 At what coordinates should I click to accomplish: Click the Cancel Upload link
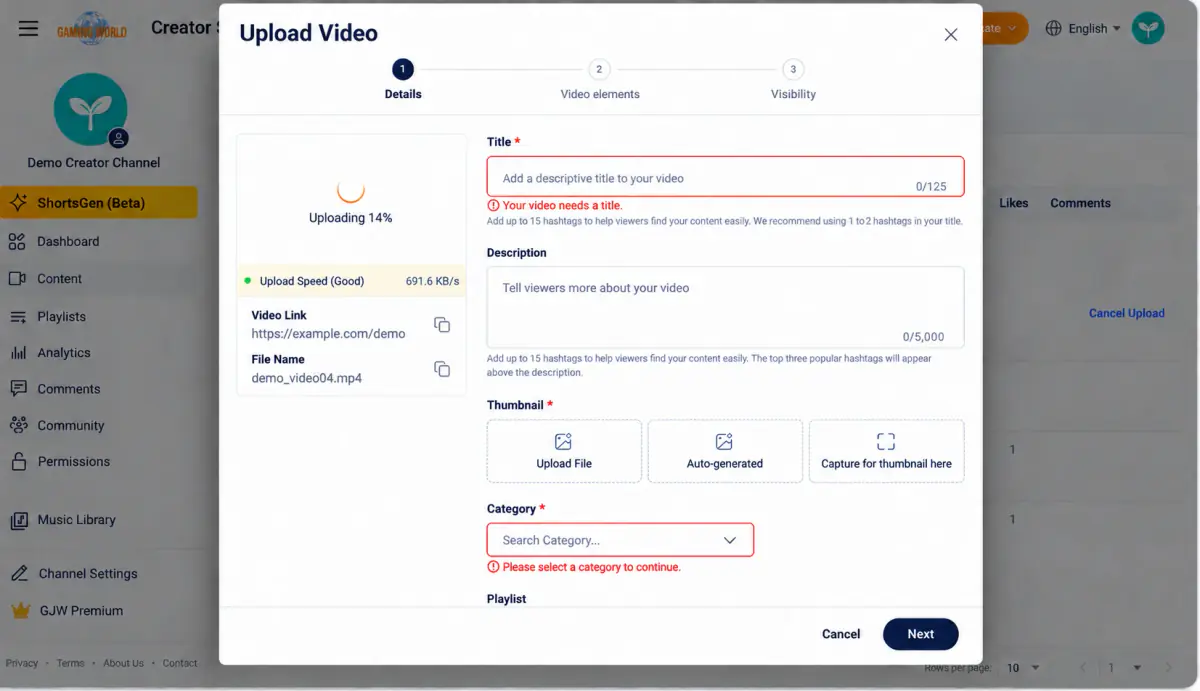point(1127,313)
